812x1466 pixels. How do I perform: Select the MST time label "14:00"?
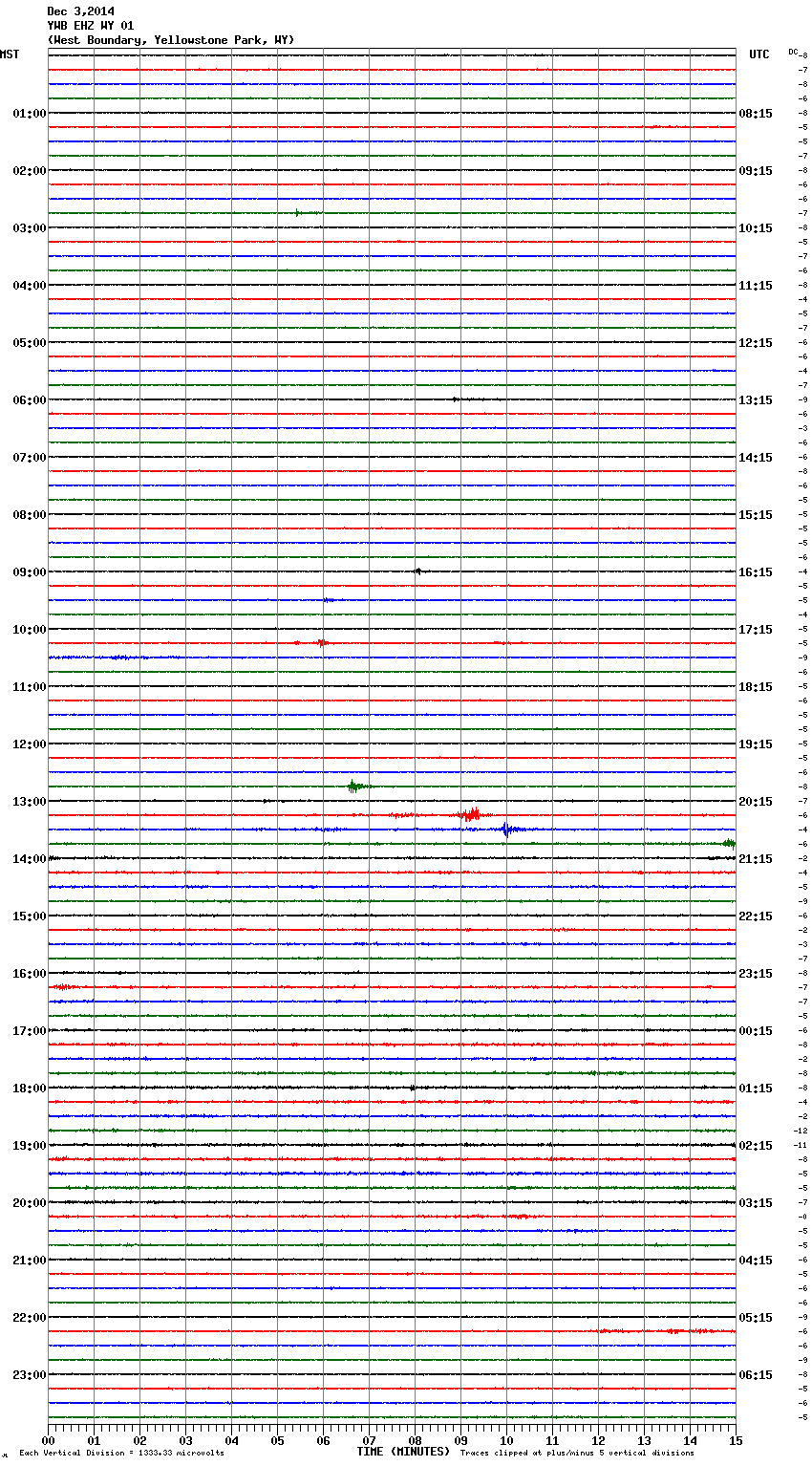pos(30,859)
